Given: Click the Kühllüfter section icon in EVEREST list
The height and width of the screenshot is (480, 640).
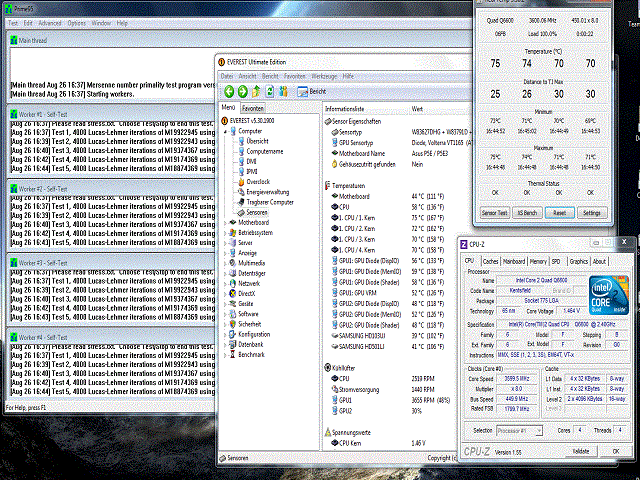Looking at the screenshot, I should click(x=327, y=368).
